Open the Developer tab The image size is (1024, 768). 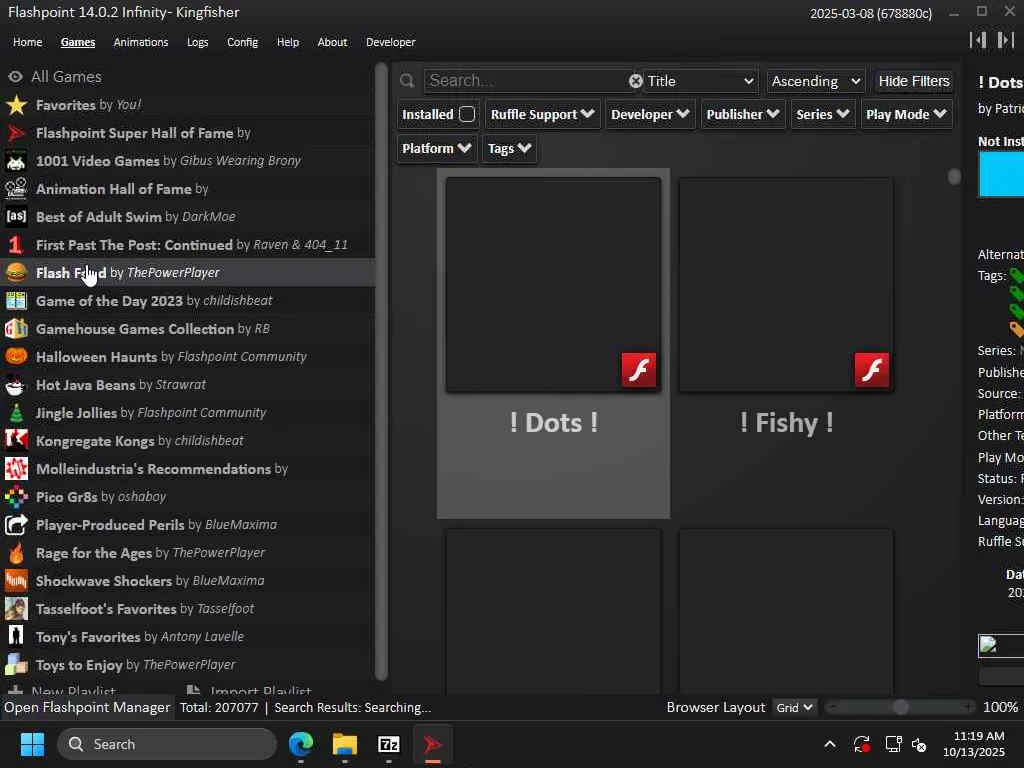pos(391,42)
